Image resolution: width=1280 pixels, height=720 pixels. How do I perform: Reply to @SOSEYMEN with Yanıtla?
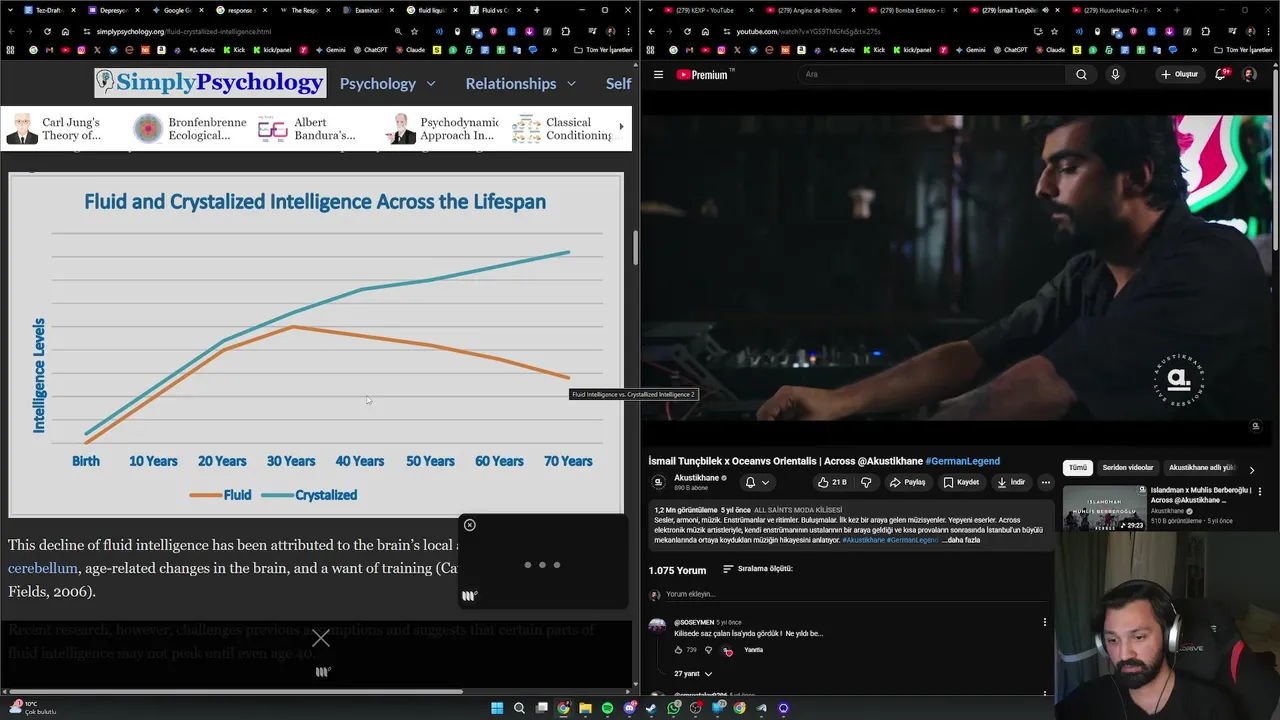coord(753,650)
